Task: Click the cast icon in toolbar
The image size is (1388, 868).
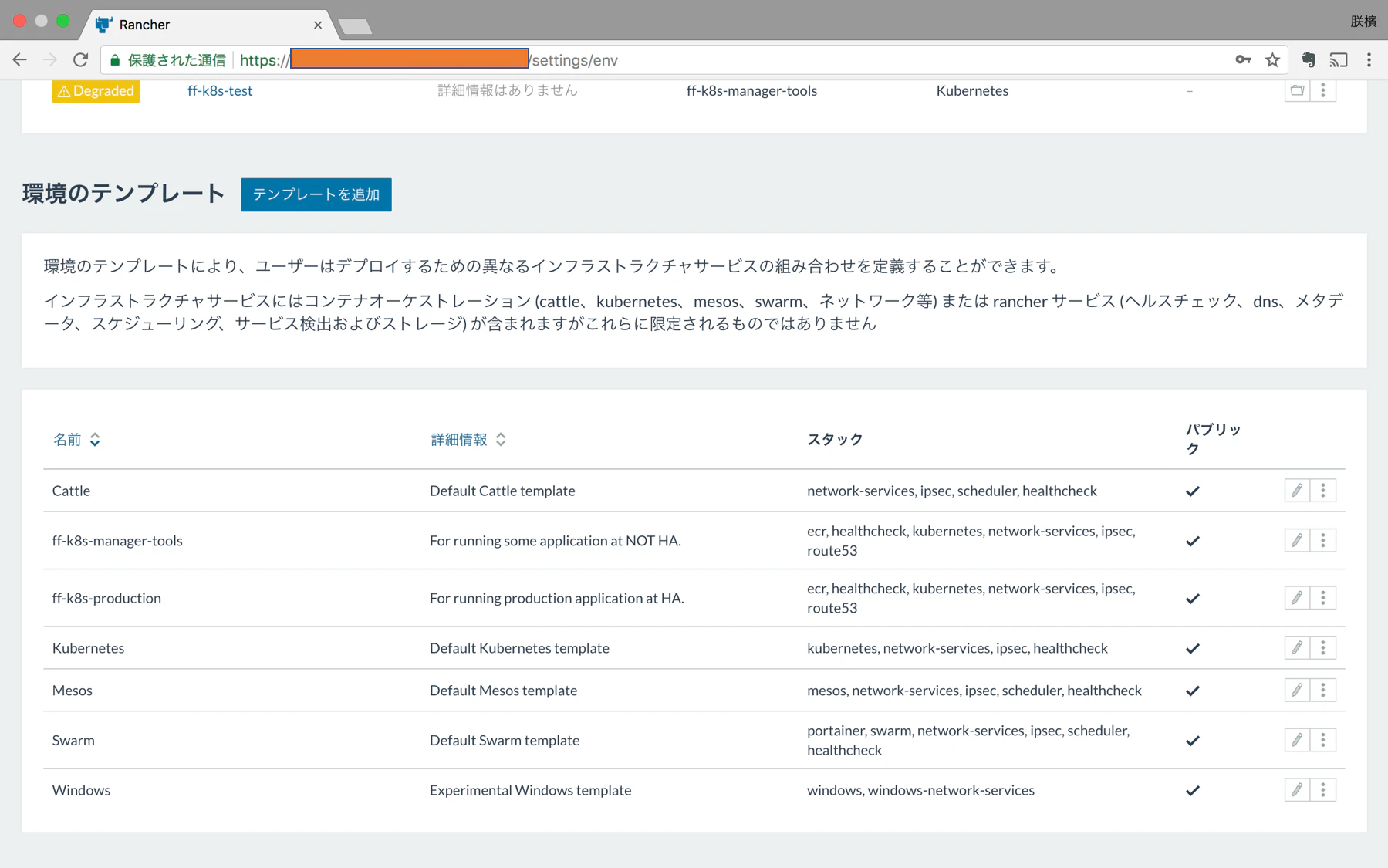Action: point(1339,60)
